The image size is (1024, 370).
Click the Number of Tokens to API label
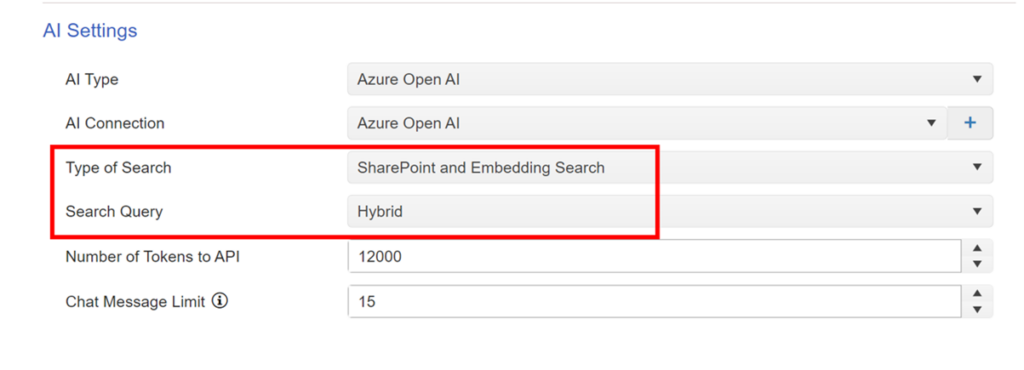pos(153,256)
